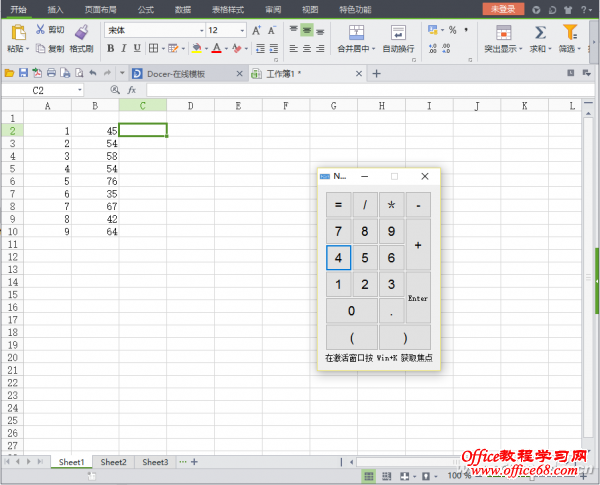This screenshot has width=600, height=485.
Task: Expand the Name Box dropdown showing C2
Action: coord(81,90)
